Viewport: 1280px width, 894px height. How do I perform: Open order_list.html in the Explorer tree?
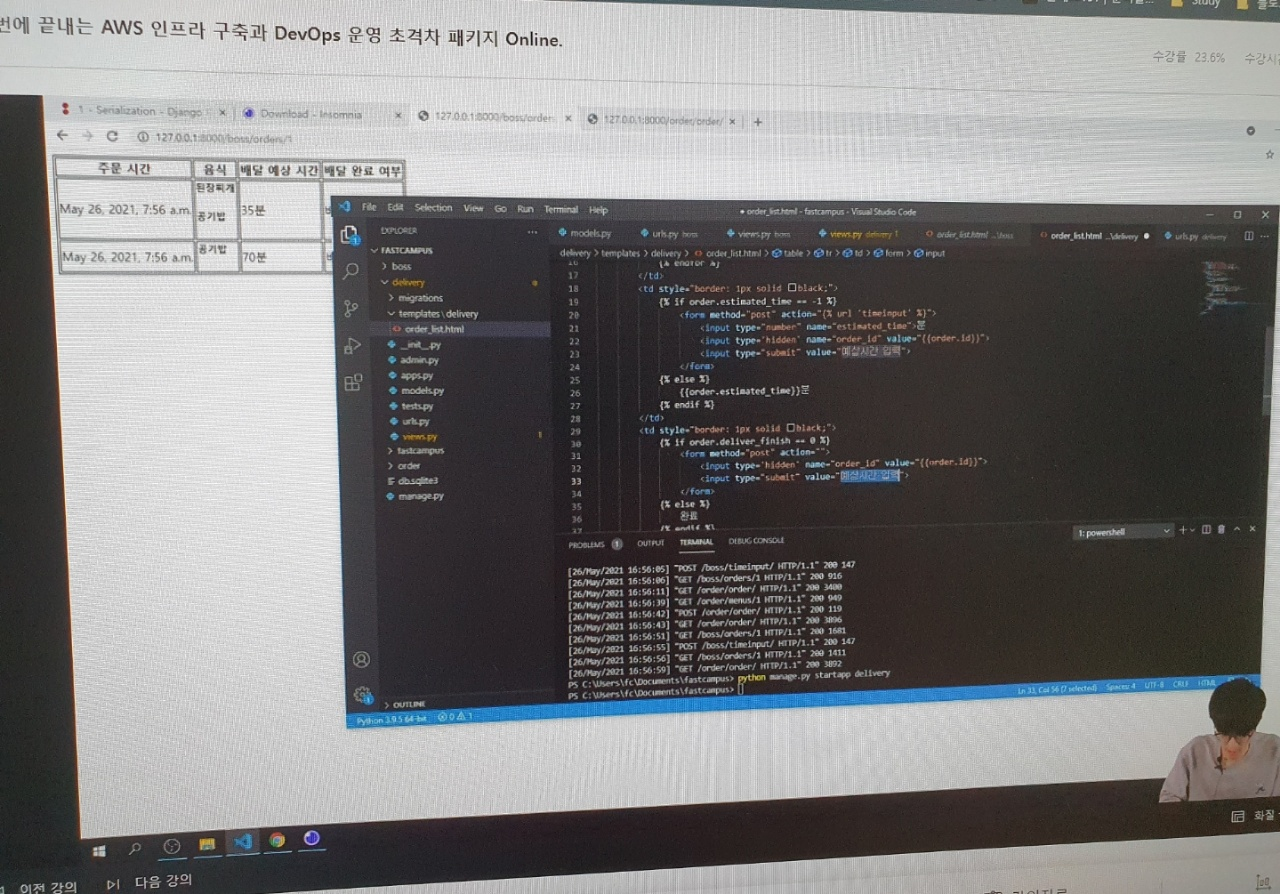point(433,329)
